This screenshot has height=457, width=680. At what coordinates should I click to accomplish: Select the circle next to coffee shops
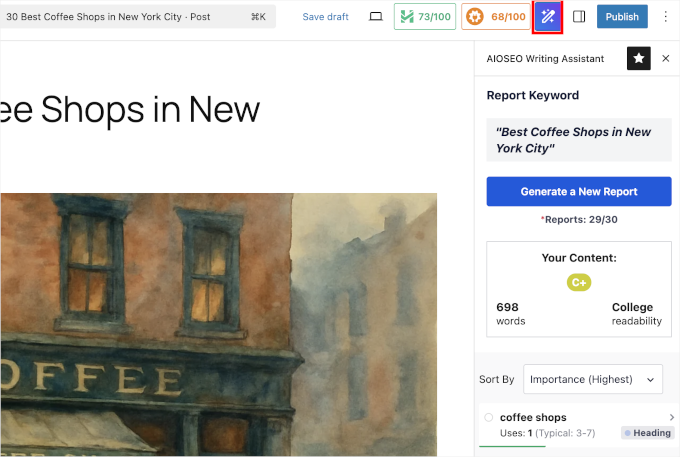[489, 417]
